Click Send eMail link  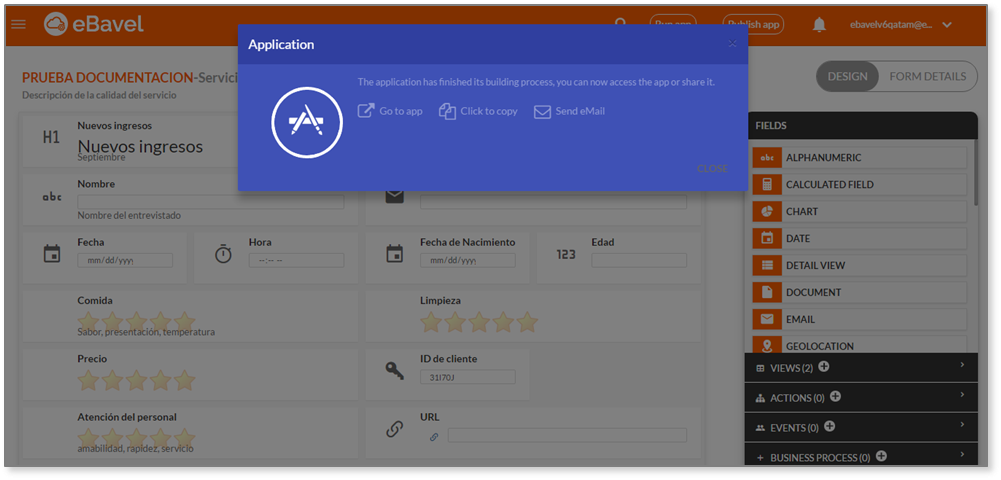click(x=580, y=111)
